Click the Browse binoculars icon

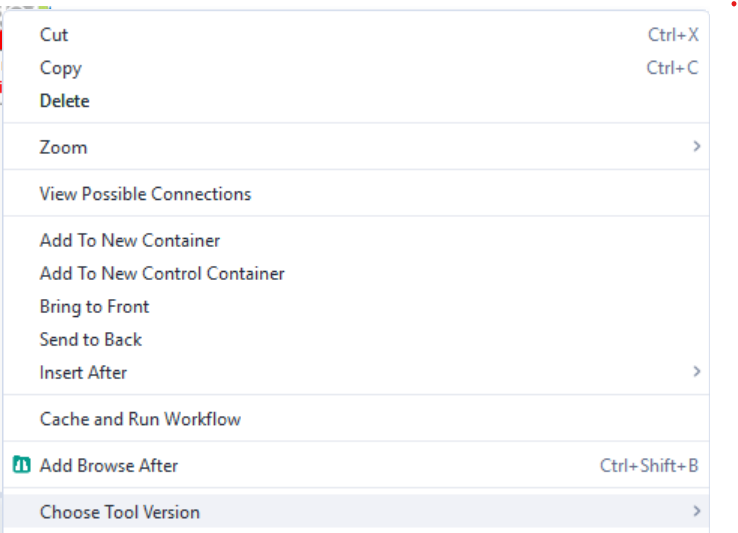click(22, 465)
